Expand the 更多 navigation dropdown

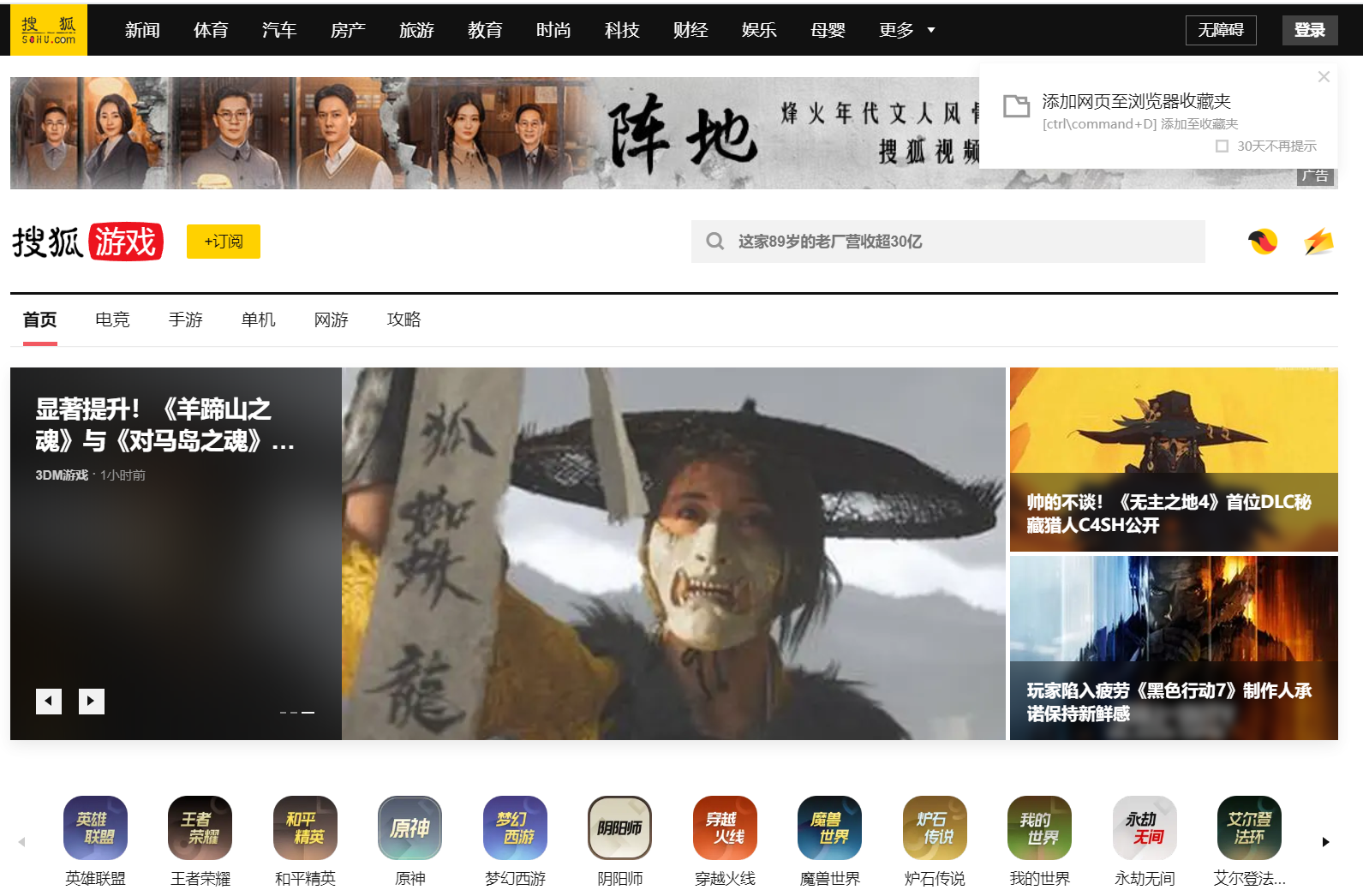906,30
